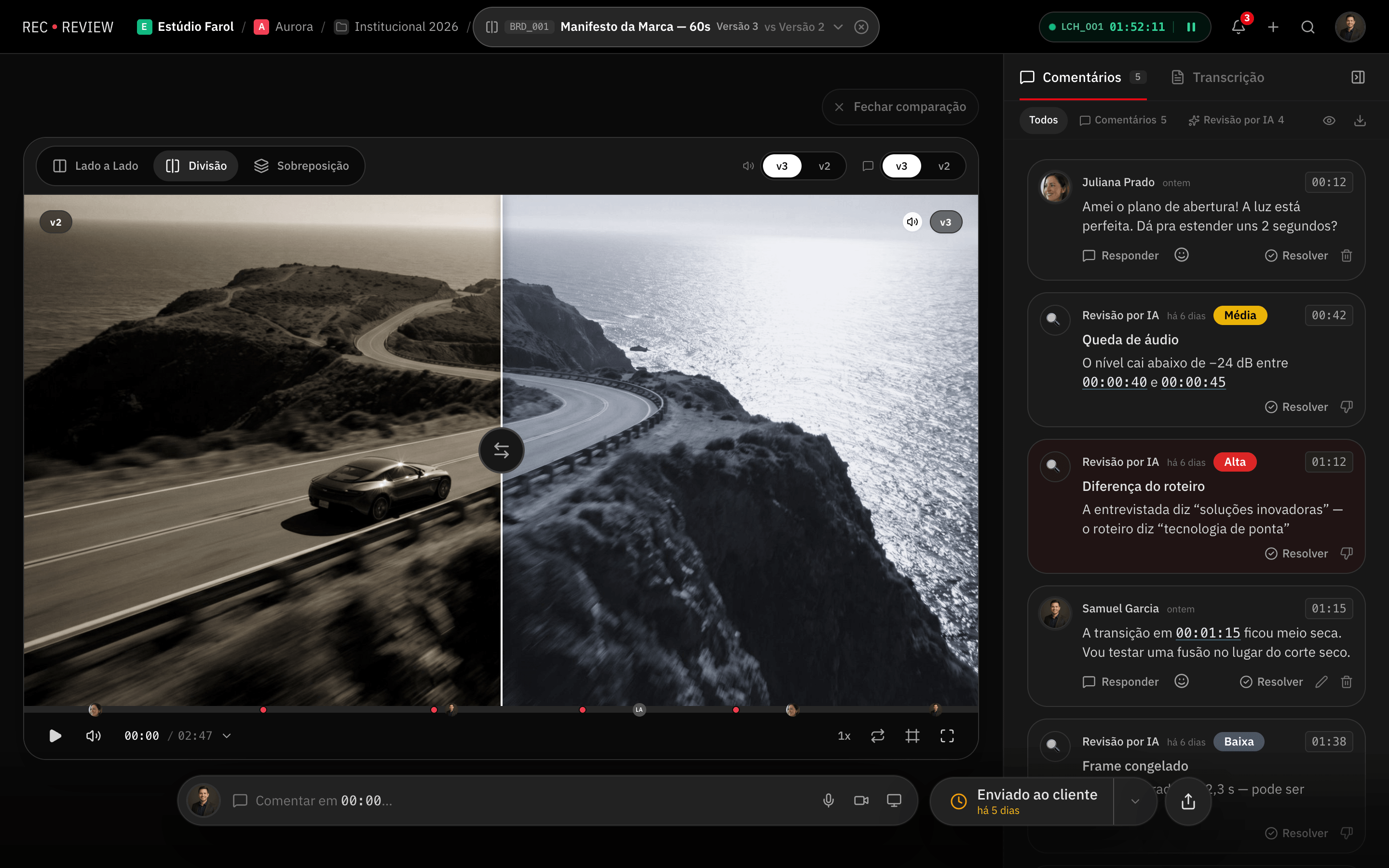Reply to Samuel Garcia's comment
Screen dimensions: 1389x868
(x=1120, y=681)
